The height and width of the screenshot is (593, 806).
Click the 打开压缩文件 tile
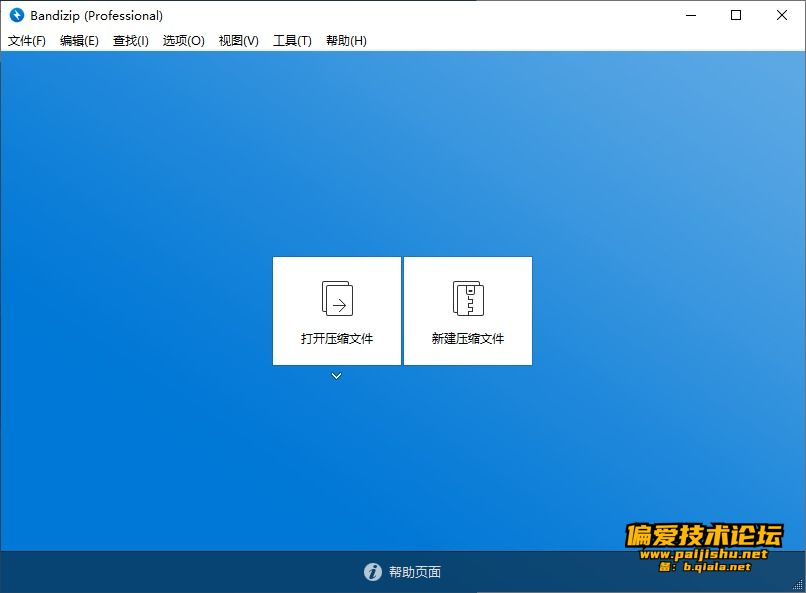point(337,311)
